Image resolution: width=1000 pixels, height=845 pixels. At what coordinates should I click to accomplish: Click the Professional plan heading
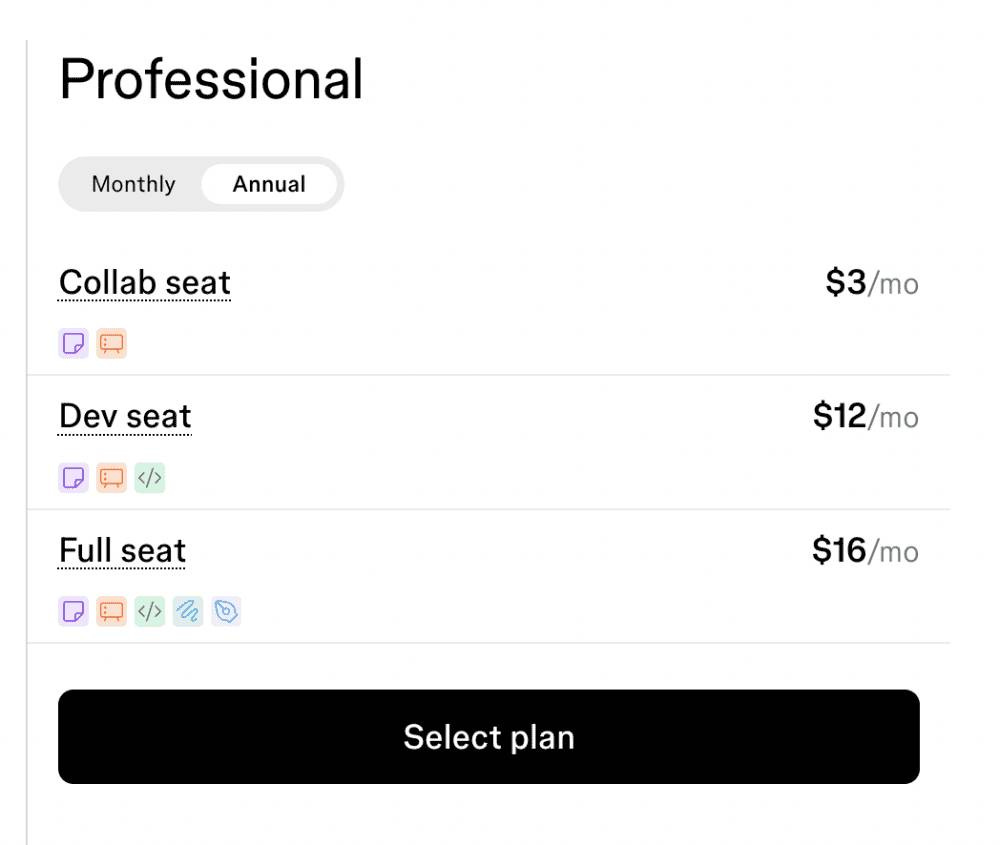tap(211, 79)
